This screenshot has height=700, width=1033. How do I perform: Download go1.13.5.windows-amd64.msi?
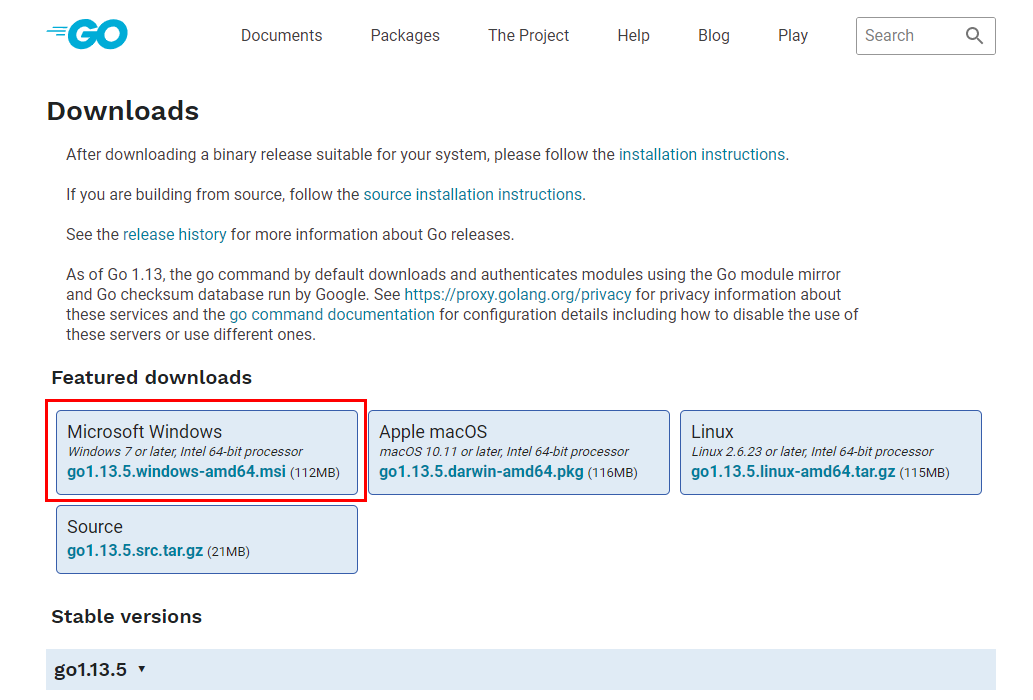pyautogui.click(x=177, y=471)
